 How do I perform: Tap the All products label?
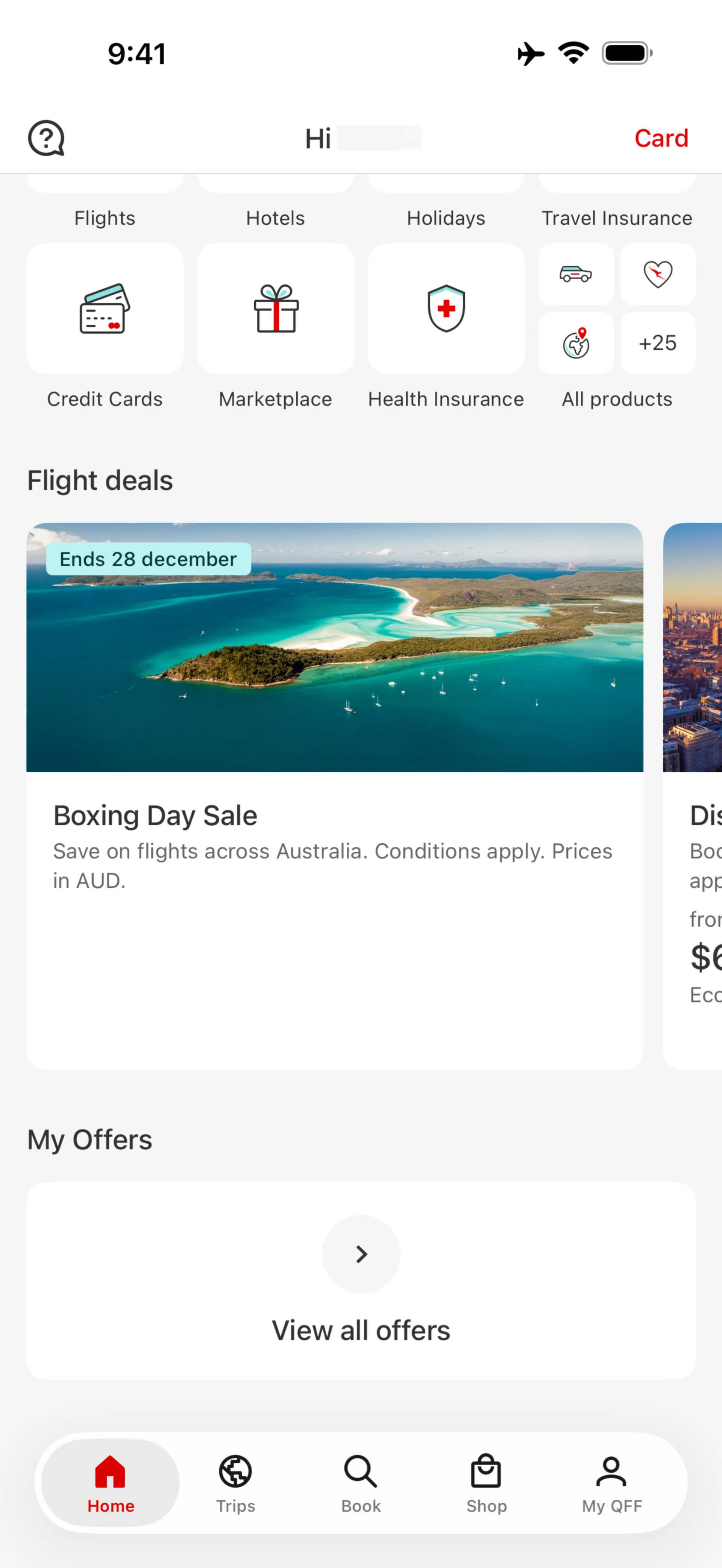point(617,399)
